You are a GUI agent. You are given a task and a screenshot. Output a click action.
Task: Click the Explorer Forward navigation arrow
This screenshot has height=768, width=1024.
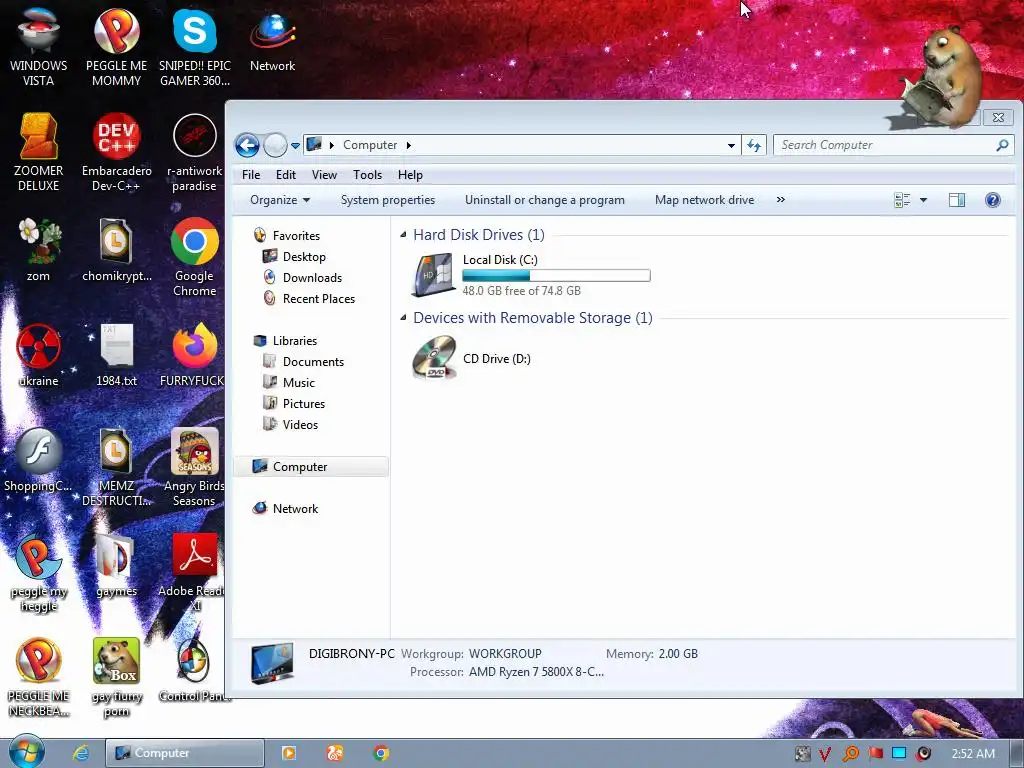tap(275, 145)
